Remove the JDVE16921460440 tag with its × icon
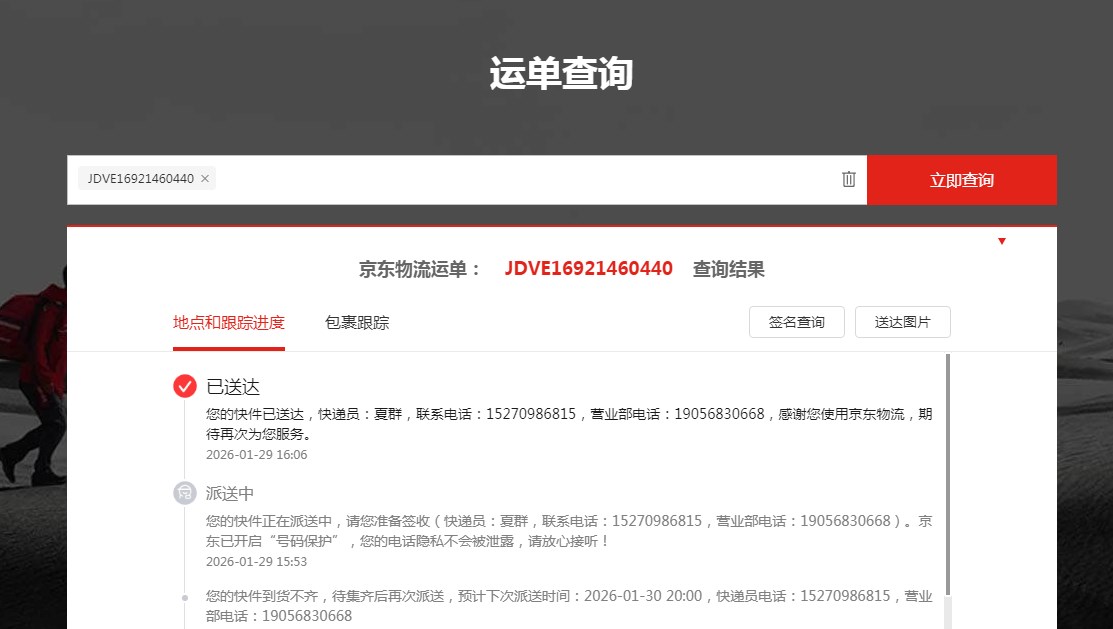Screen dimensions: 1113x629 coord(205,179)
